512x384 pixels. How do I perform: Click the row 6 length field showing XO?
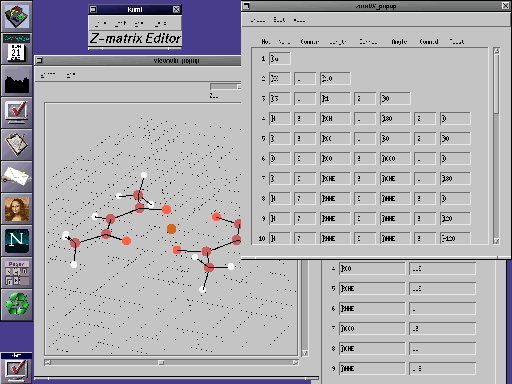pyautogui.click(x=335, y=159)
